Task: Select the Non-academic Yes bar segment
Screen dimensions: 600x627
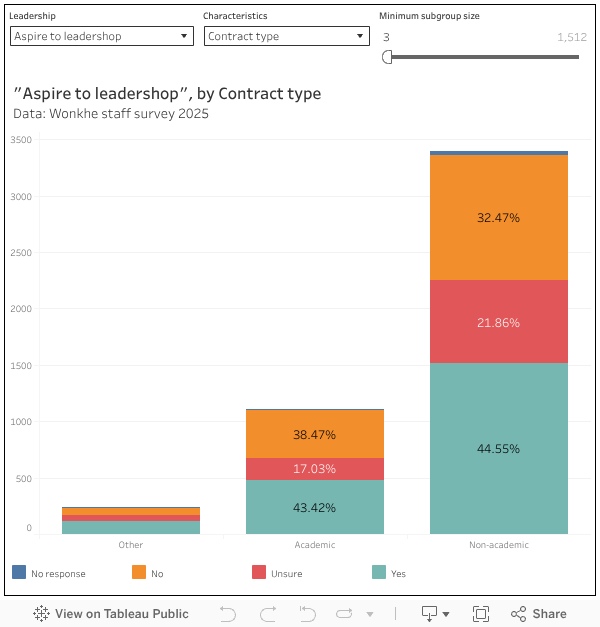Action: click(498, 448)
